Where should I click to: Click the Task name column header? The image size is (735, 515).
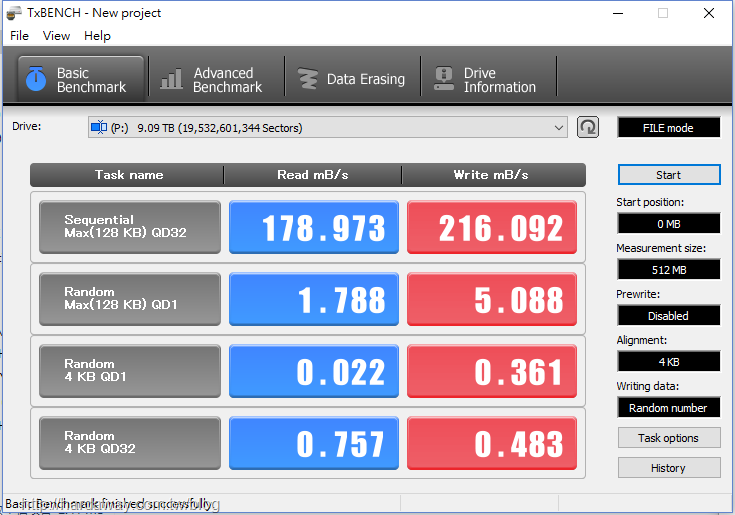(129, 175)
